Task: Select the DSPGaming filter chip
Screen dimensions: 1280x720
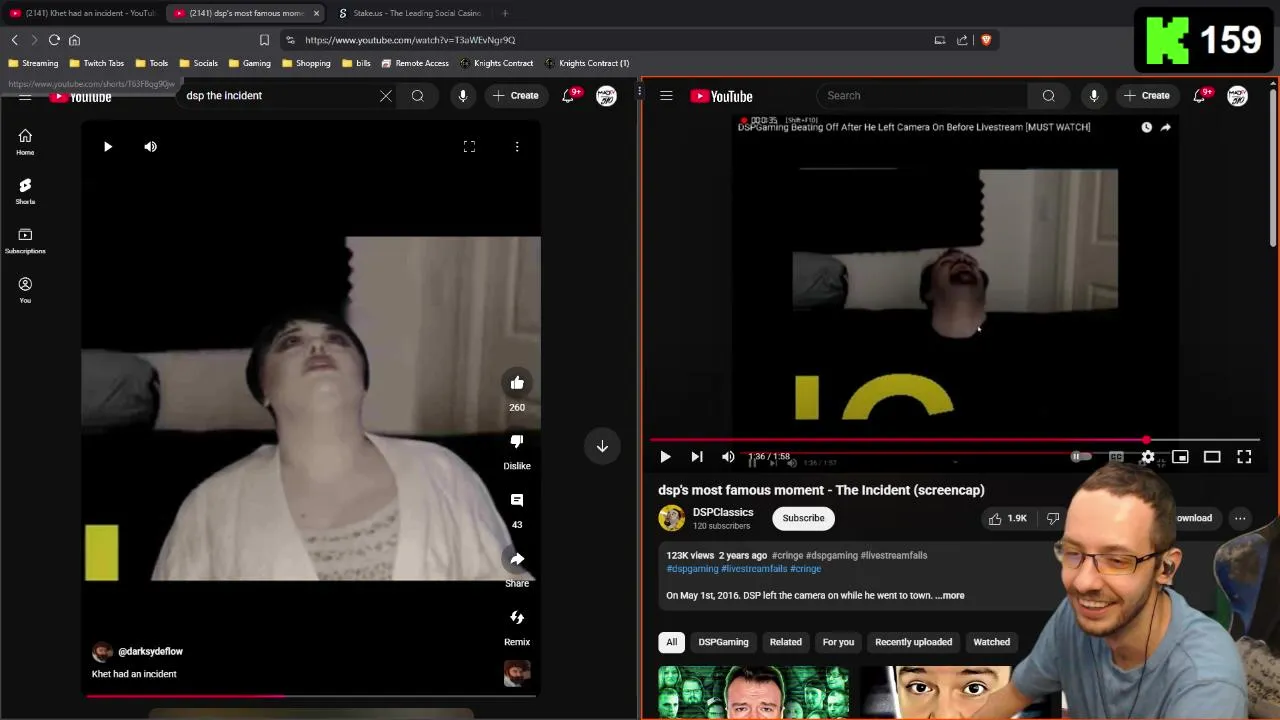Action: coord(723,642)
